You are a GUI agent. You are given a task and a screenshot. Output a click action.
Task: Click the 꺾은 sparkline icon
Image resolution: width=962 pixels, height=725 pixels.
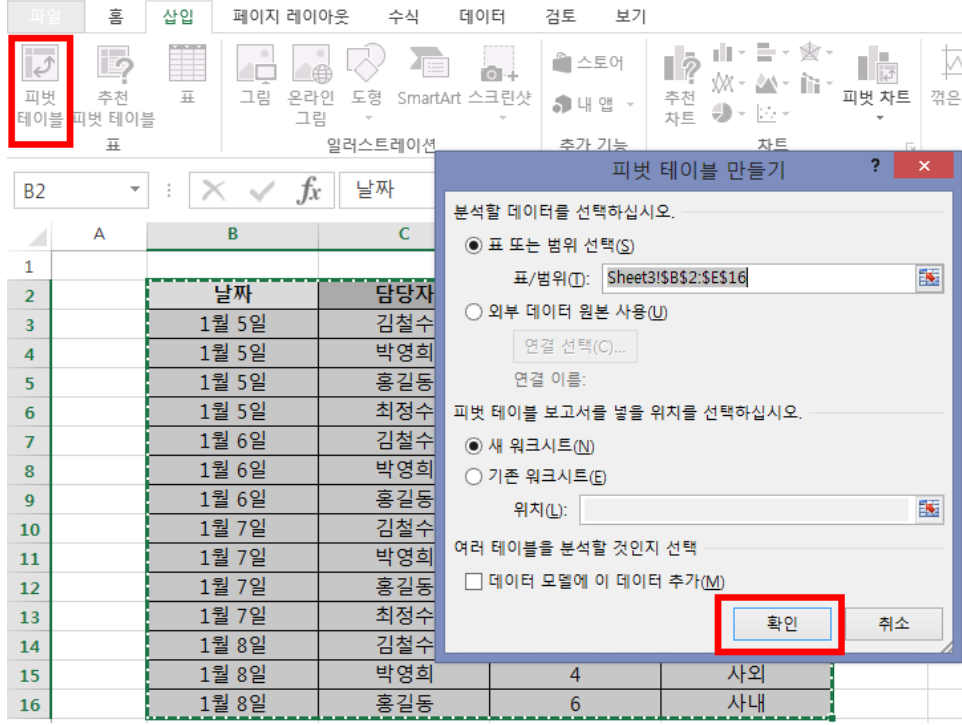click(947, 75)
